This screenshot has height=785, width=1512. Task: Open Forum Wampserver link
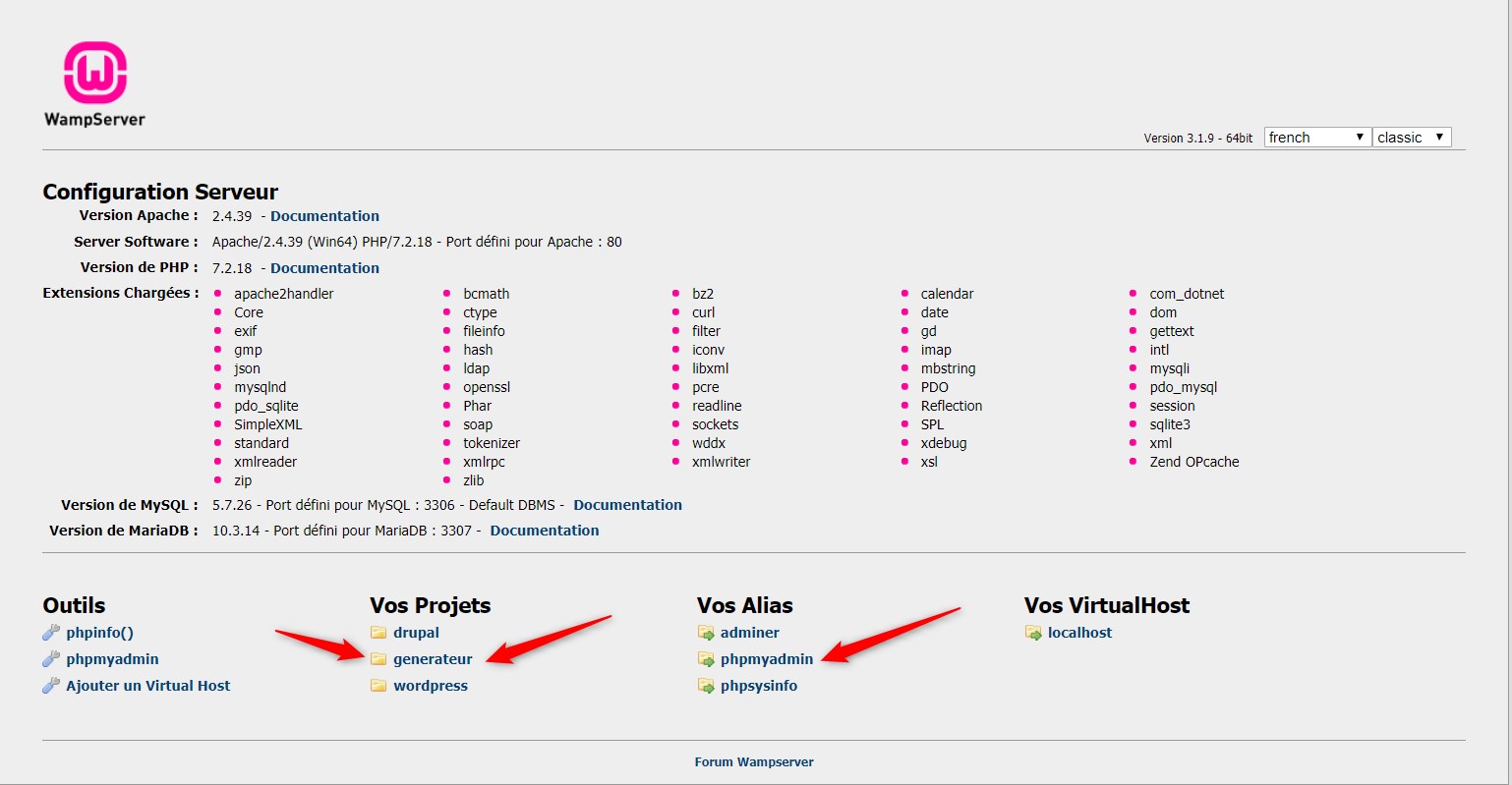click(x=754, y=762)
